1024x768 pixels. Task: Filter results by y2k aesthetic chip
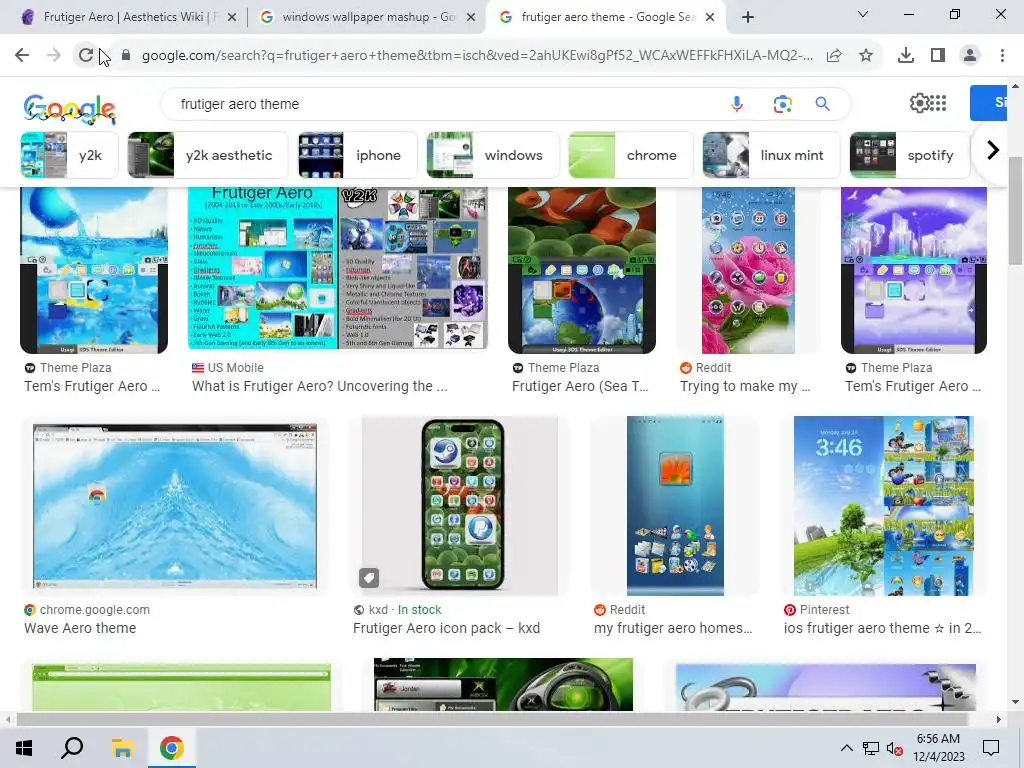click(x=208, y=155)
